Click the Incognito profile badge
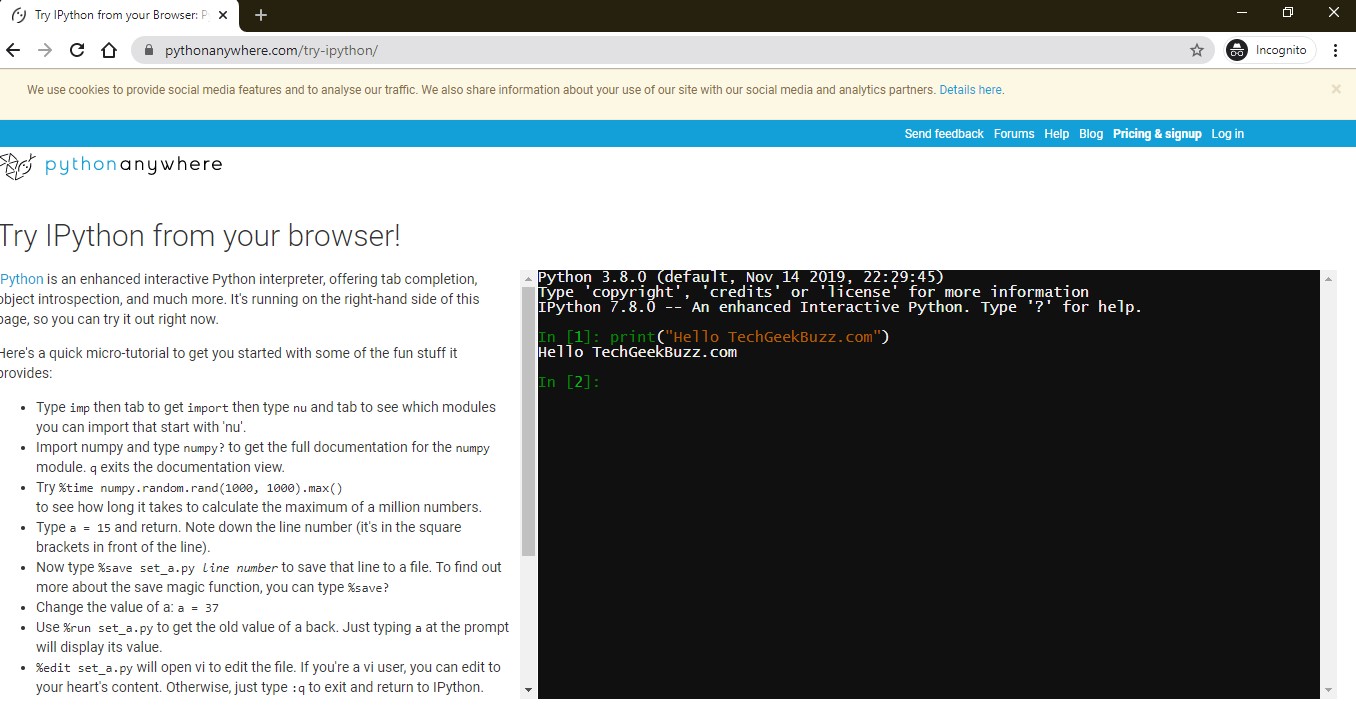 pyautogui.click(x=1268, y=50)
